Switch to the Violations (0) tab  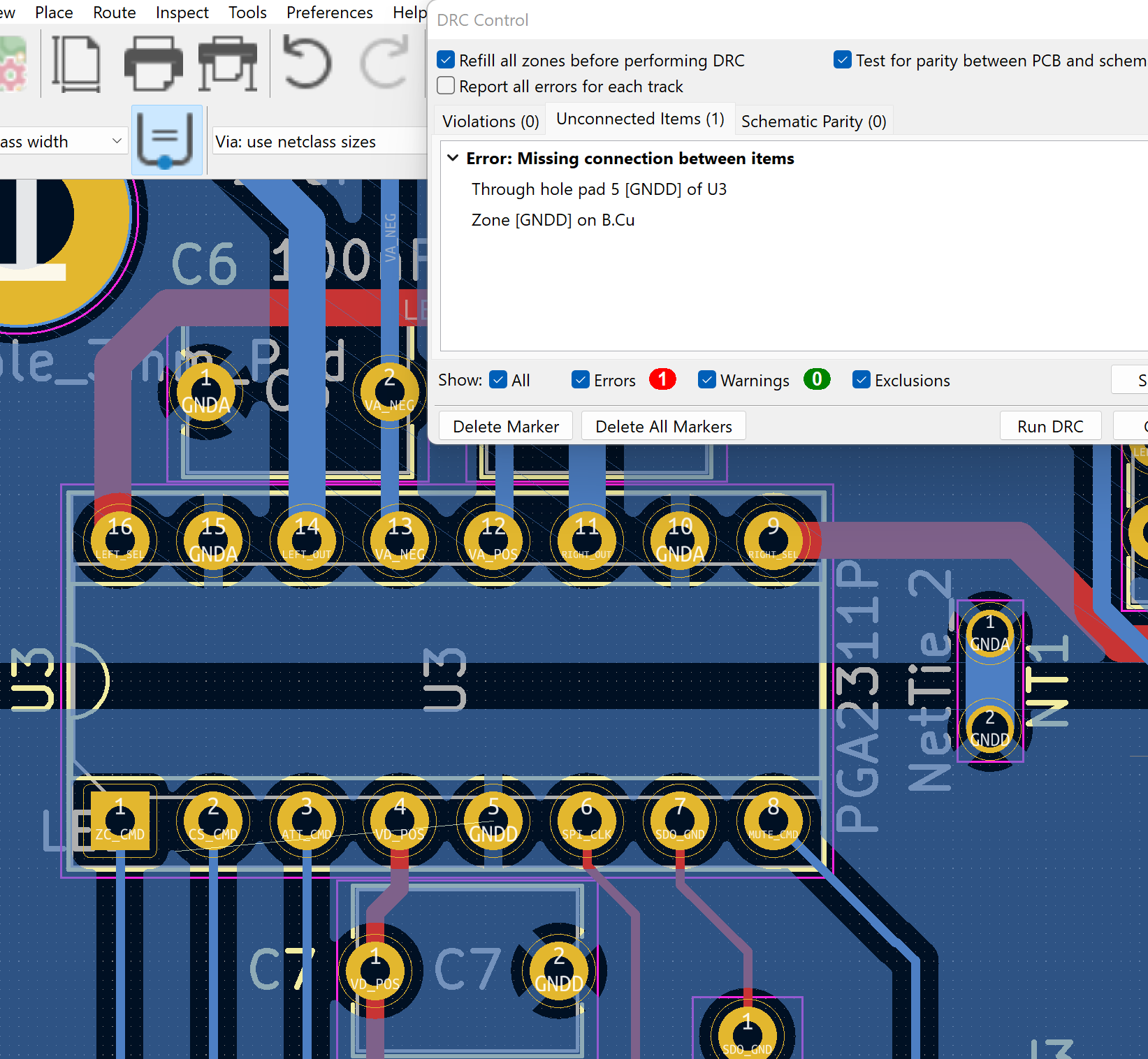click(491, 122)
